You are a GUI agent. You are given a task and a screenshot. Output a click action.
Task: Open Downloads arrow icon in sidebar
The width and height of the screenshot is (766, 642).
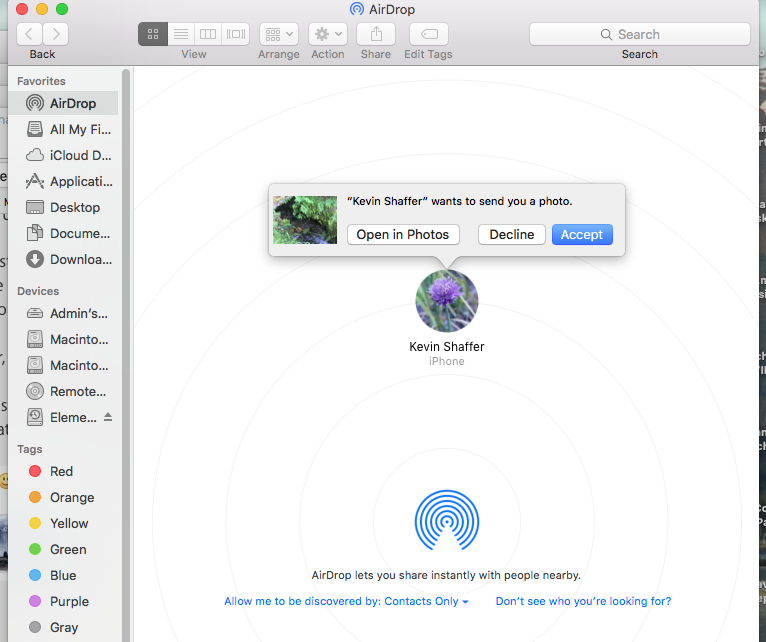tap(35, 259)
